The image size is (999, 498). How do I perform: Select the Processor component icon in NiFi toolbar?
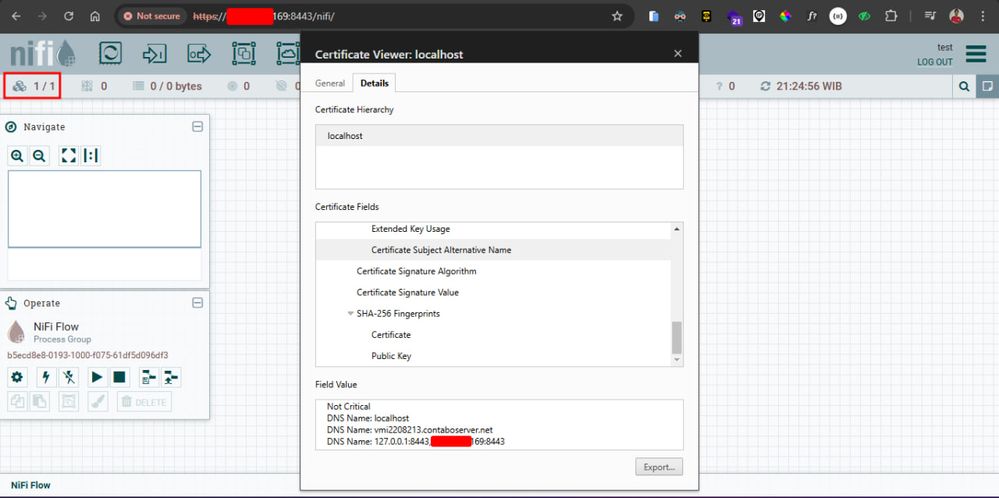point(110,53)
